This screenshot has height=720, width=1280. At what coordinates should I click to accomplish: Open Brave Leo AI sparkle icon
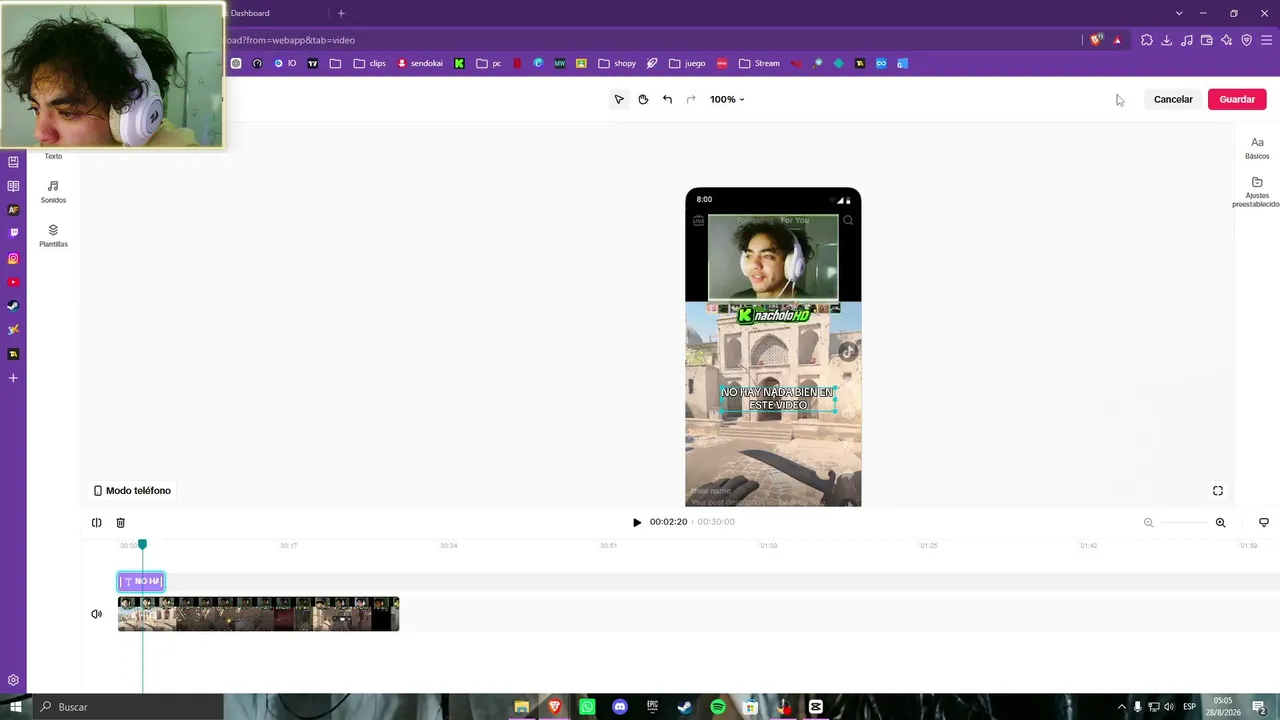click(x=1227, y=40)
